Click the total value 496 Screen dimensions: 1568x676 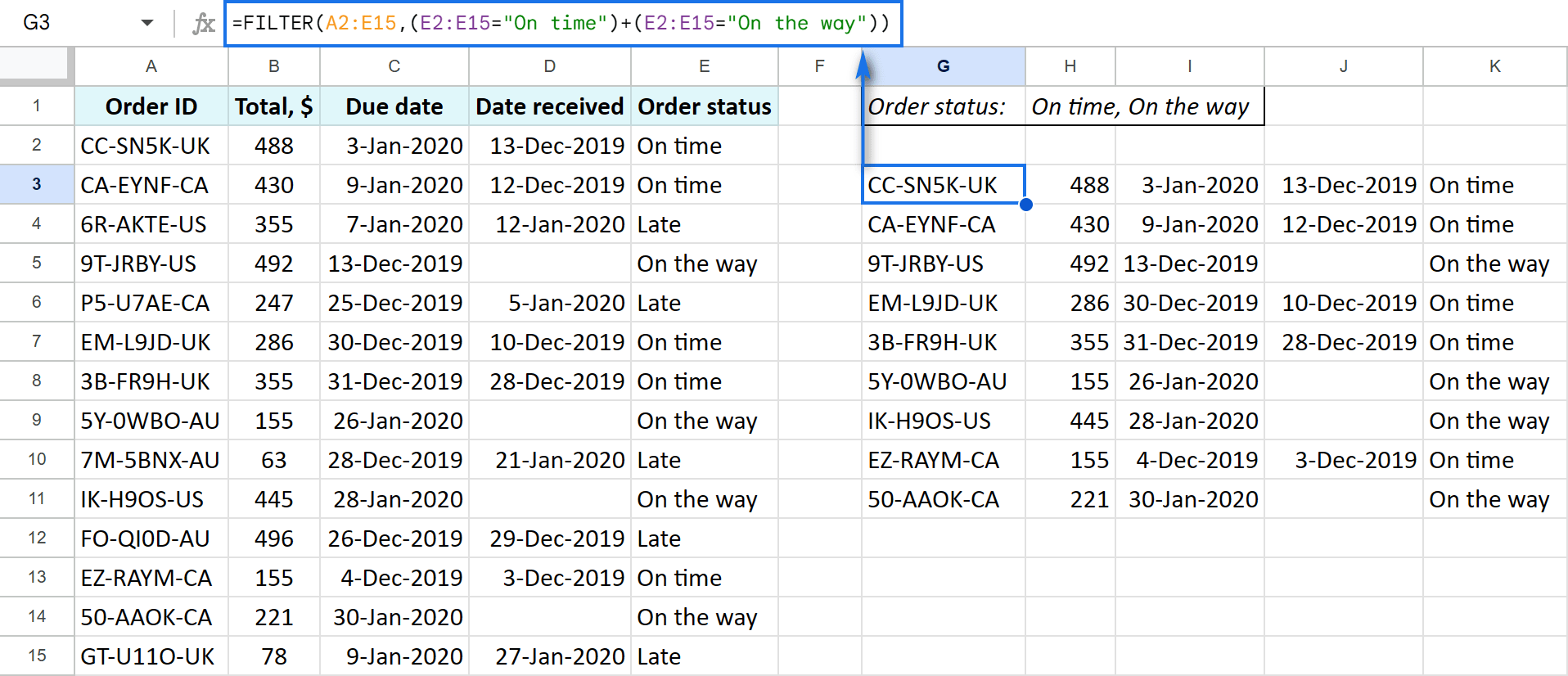(273, 539)
